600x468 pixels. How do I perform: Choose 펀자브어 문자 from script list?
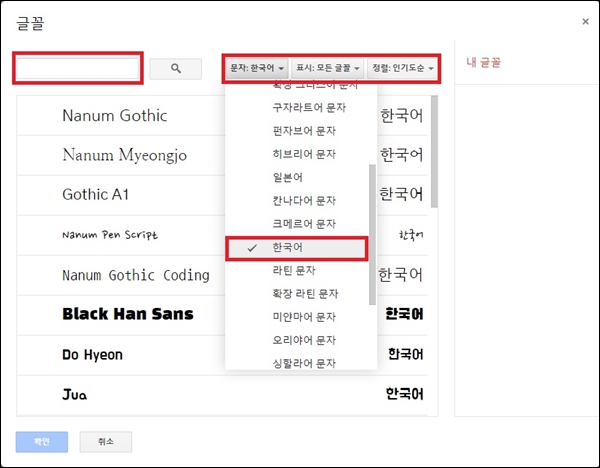point(301,131)
